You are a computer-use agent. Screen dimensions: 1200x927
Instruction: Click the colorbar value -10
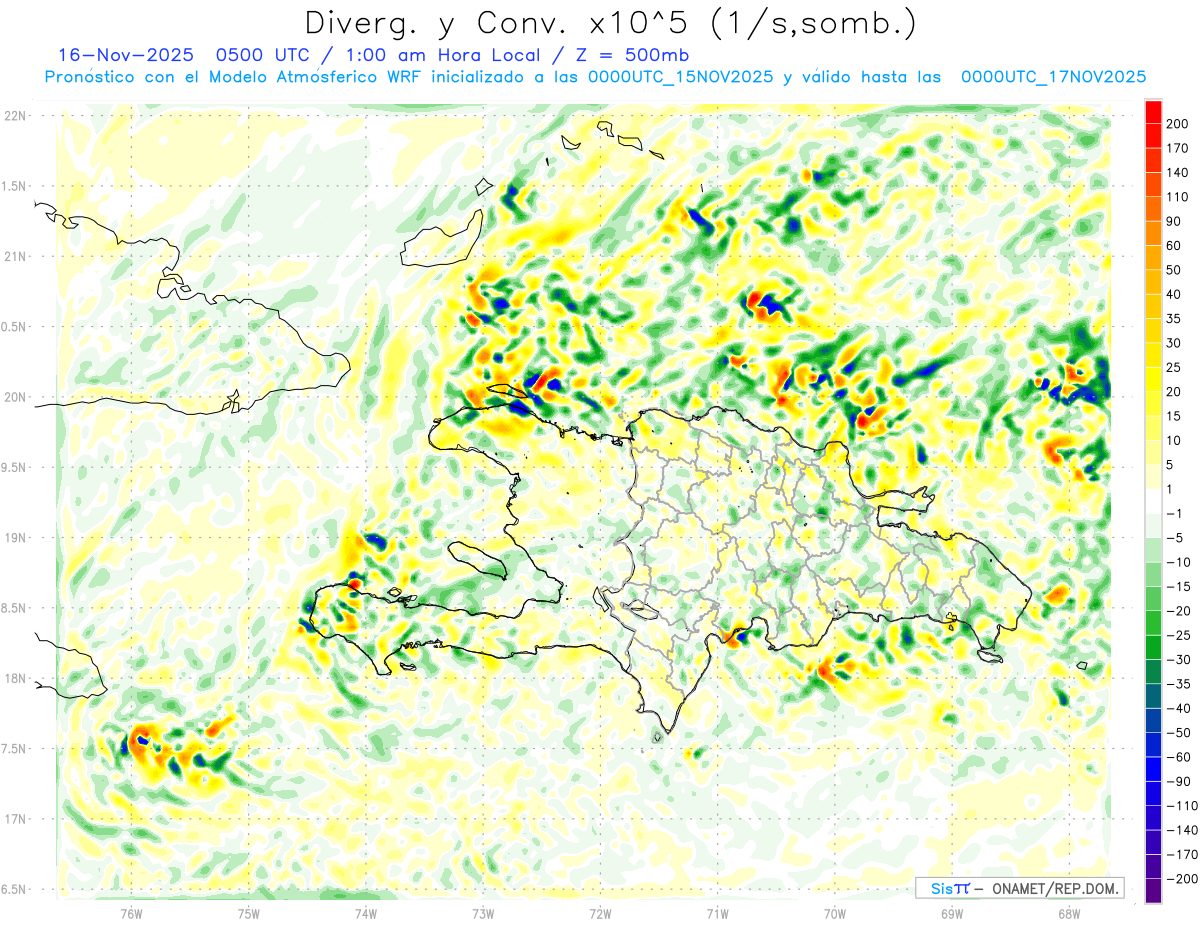1179,562
